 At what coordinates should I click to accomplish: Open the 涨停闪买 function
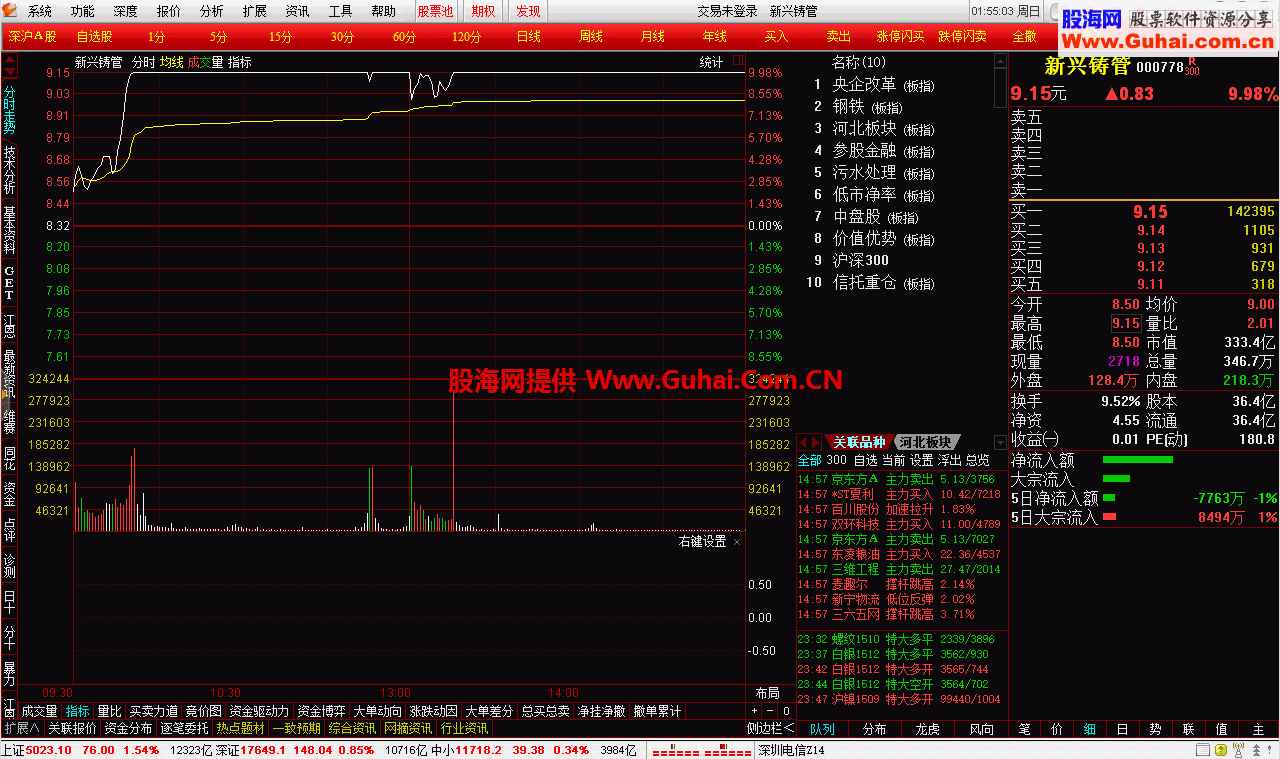pyautogui.click(x=900, y=36)
